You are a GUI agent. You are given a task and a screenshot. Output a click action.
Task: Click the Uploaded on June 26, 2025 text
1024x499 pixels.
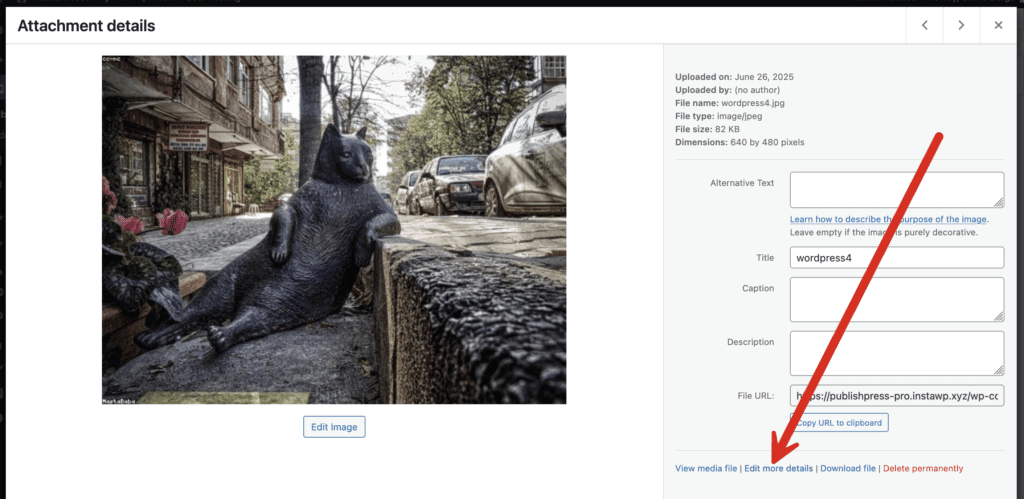point(735,77)
